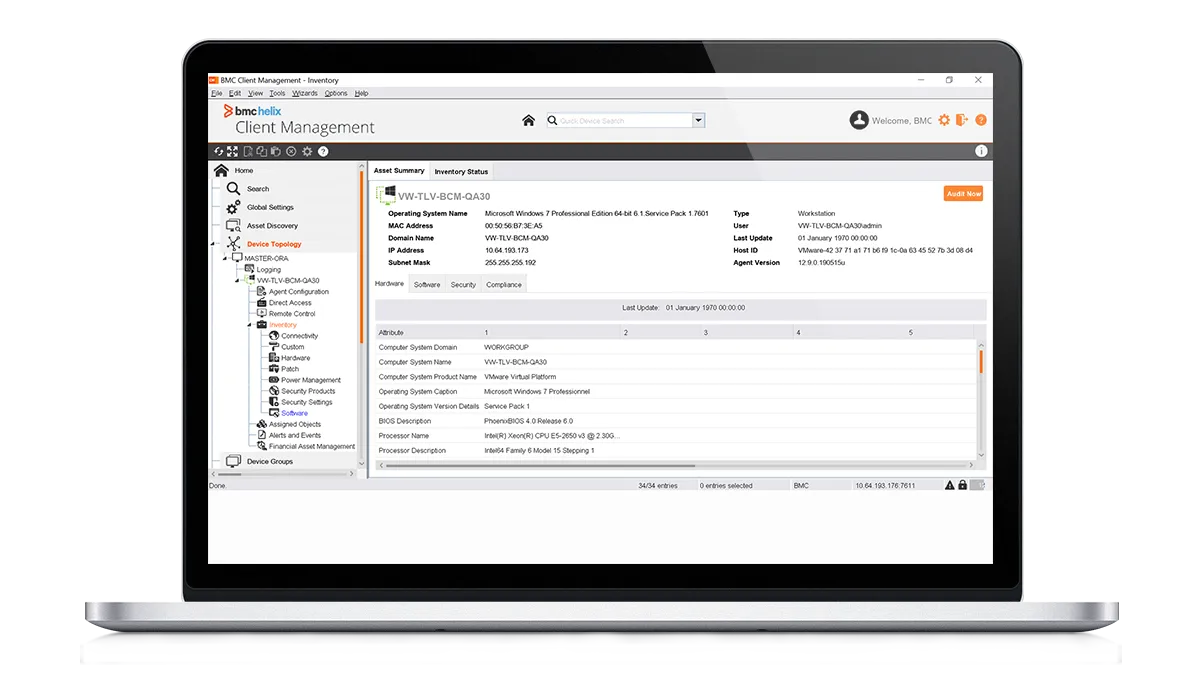Select Remote Control in the tree
This screenshot has height=690, width=1200.
pos(292,314)
